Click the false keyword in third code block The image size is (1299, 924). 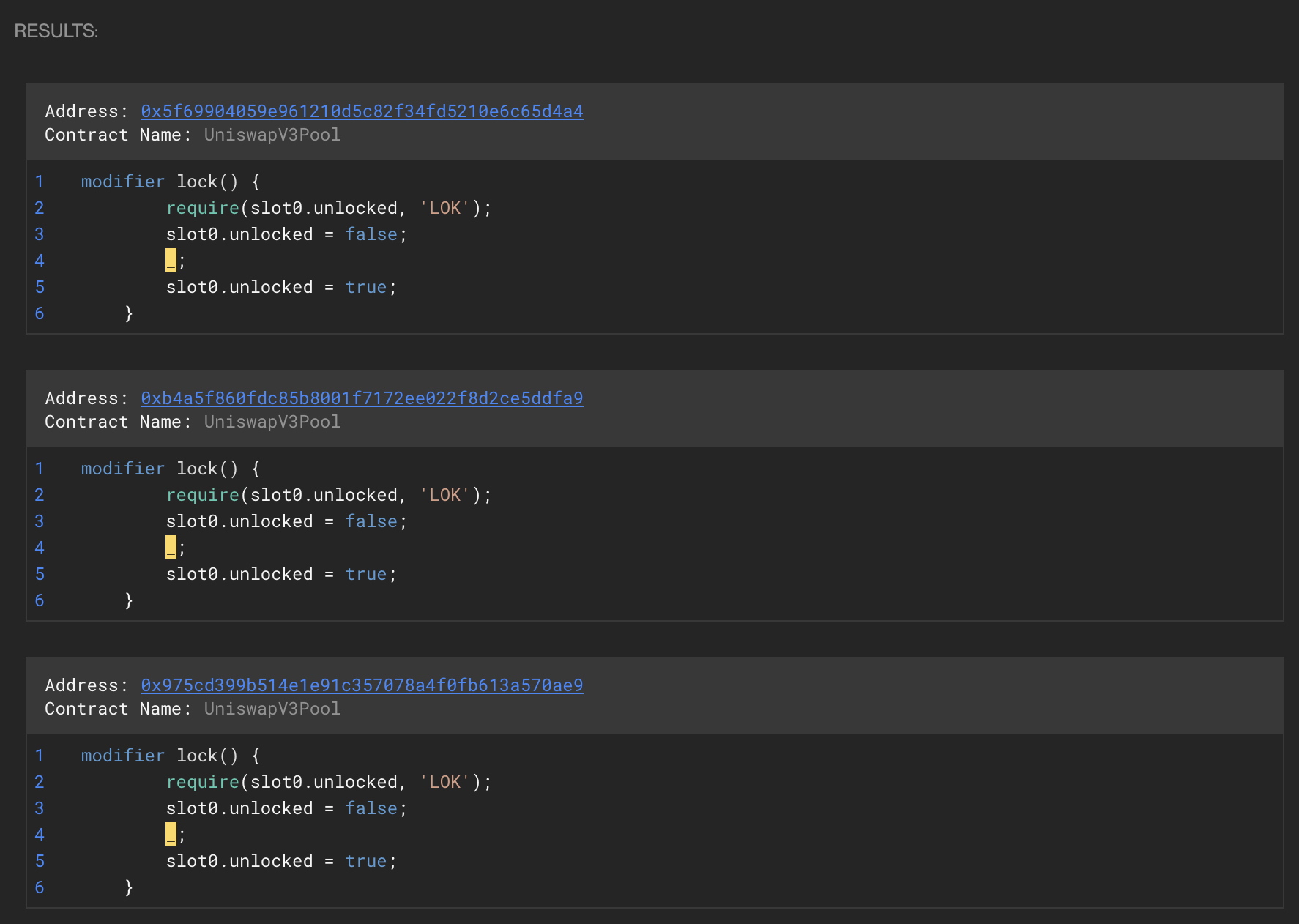click(x=371, y=808)
